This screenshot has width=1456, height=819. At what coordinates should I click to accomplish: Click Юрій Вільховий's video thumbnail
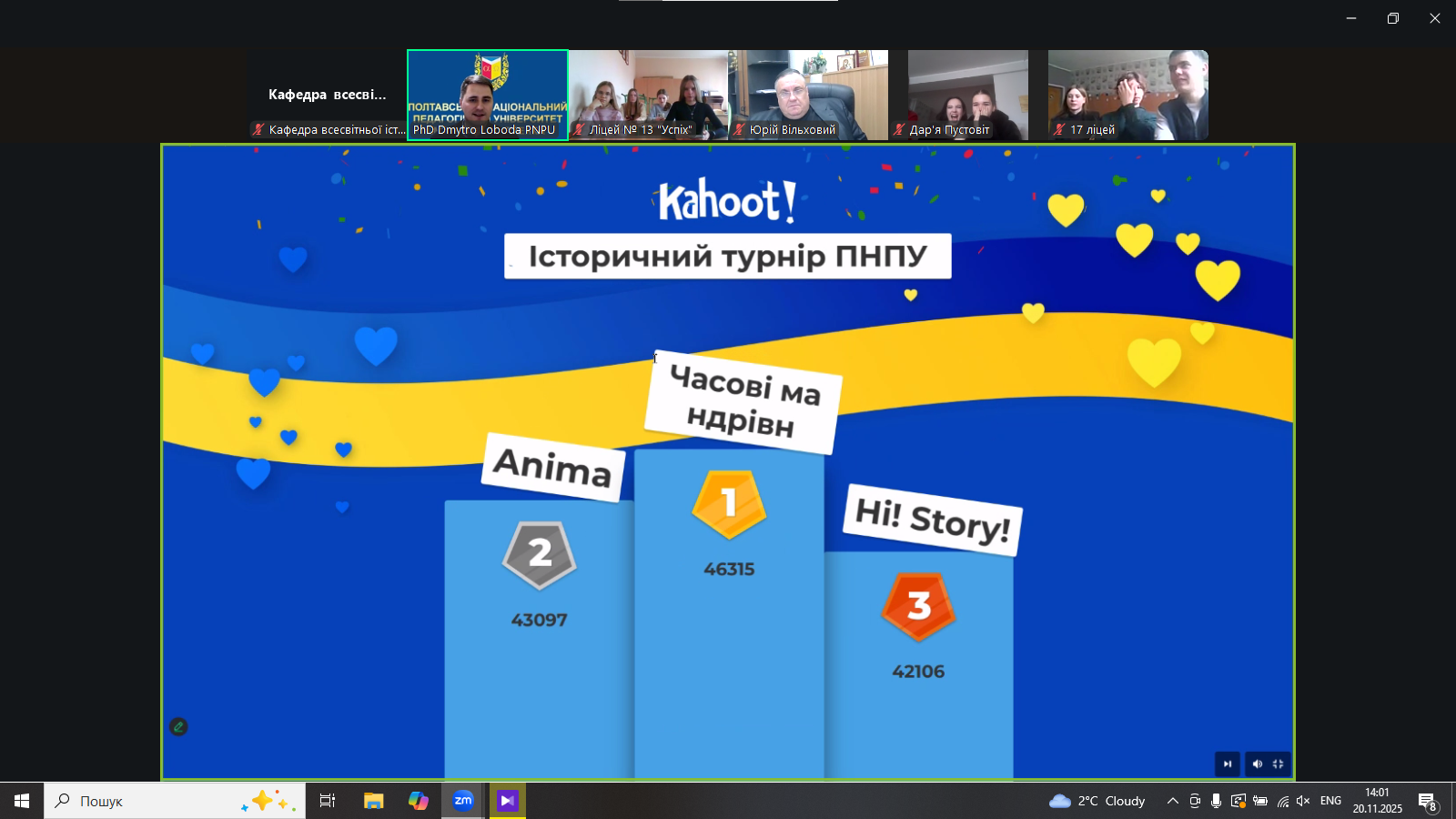click(809, 94)
